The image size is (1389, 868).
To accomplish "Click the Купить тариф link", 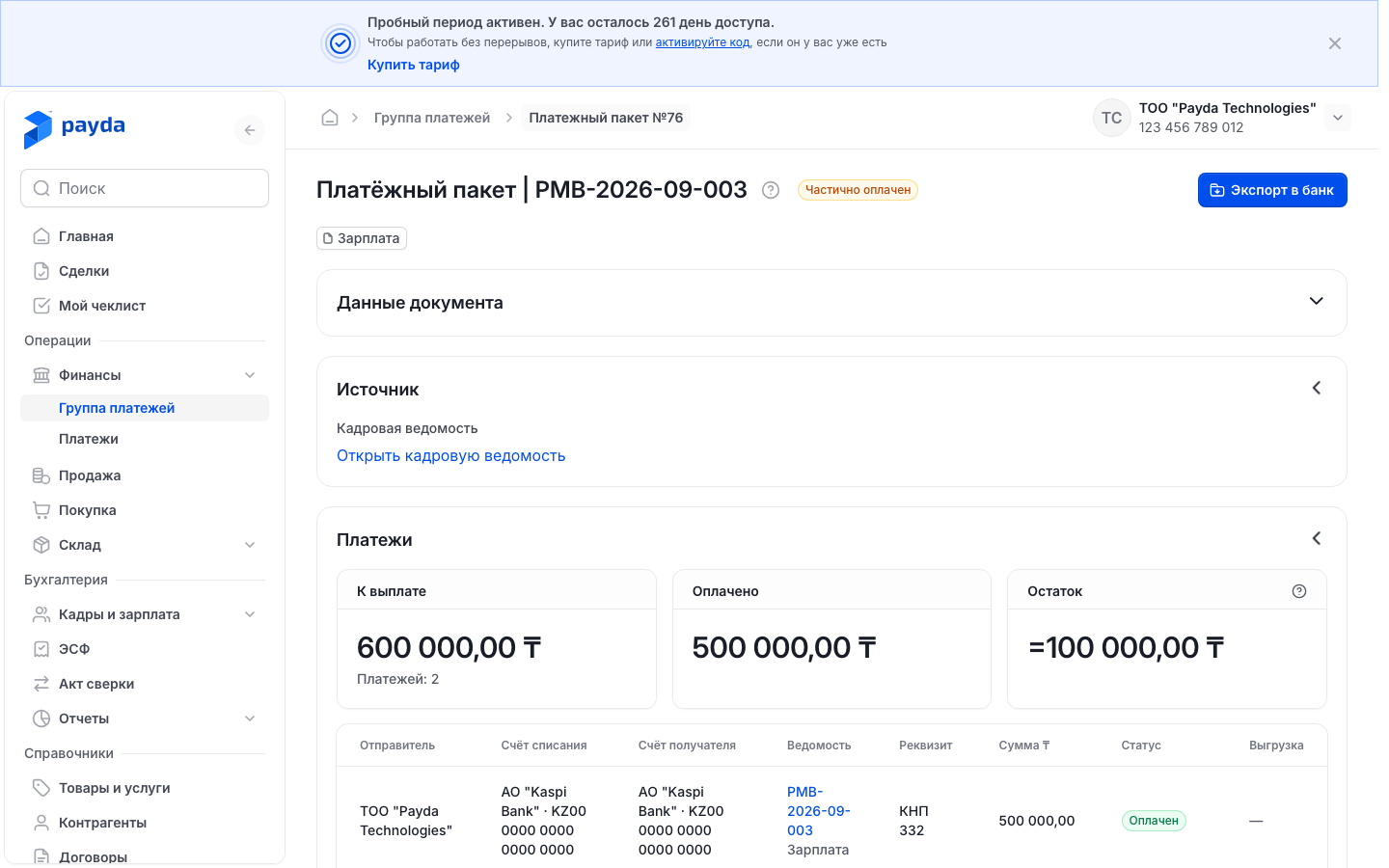I will (413, 65).
